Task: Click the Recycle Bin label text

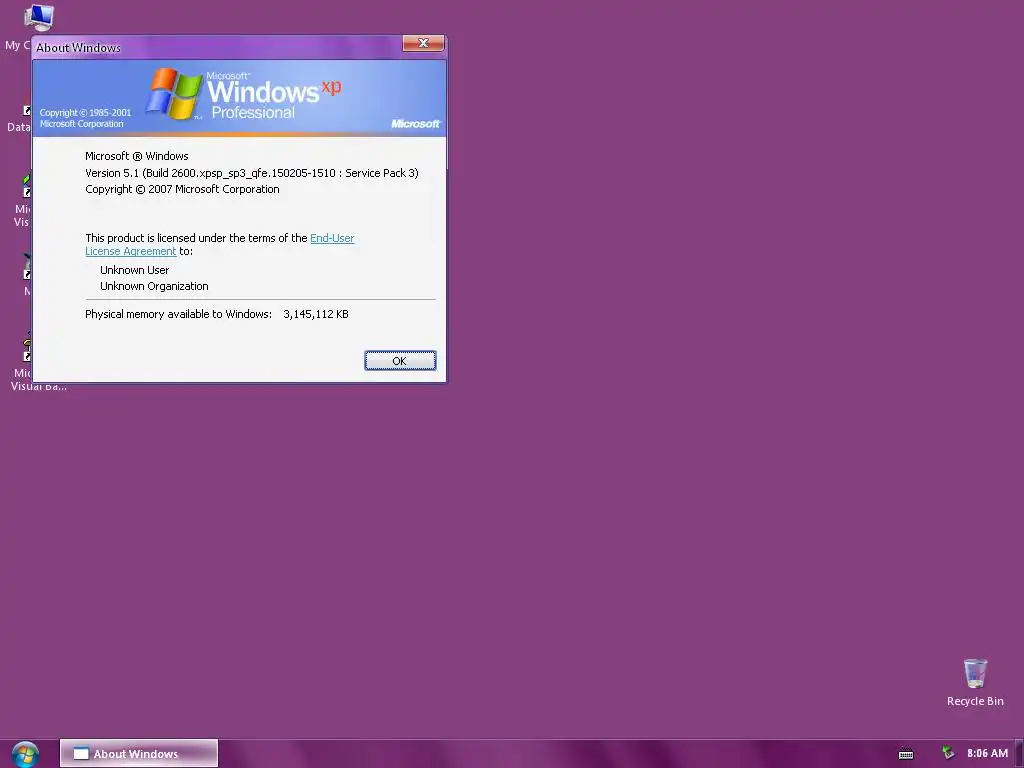Action: (x=975, y=701)
